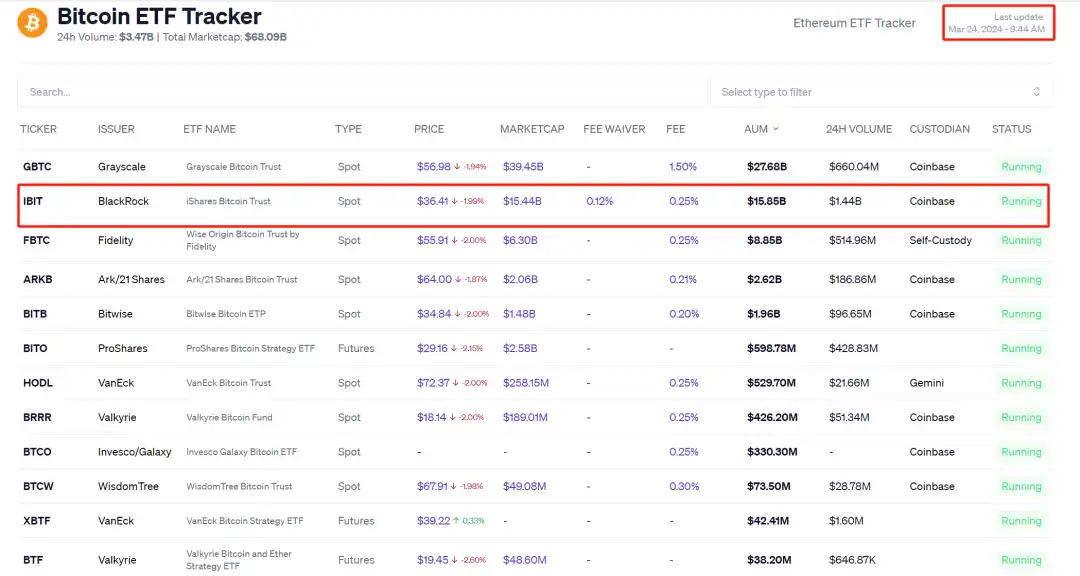Click the PRICE column header
The height and width of the screenshot is (576, 1080).
tap(429, 129)
